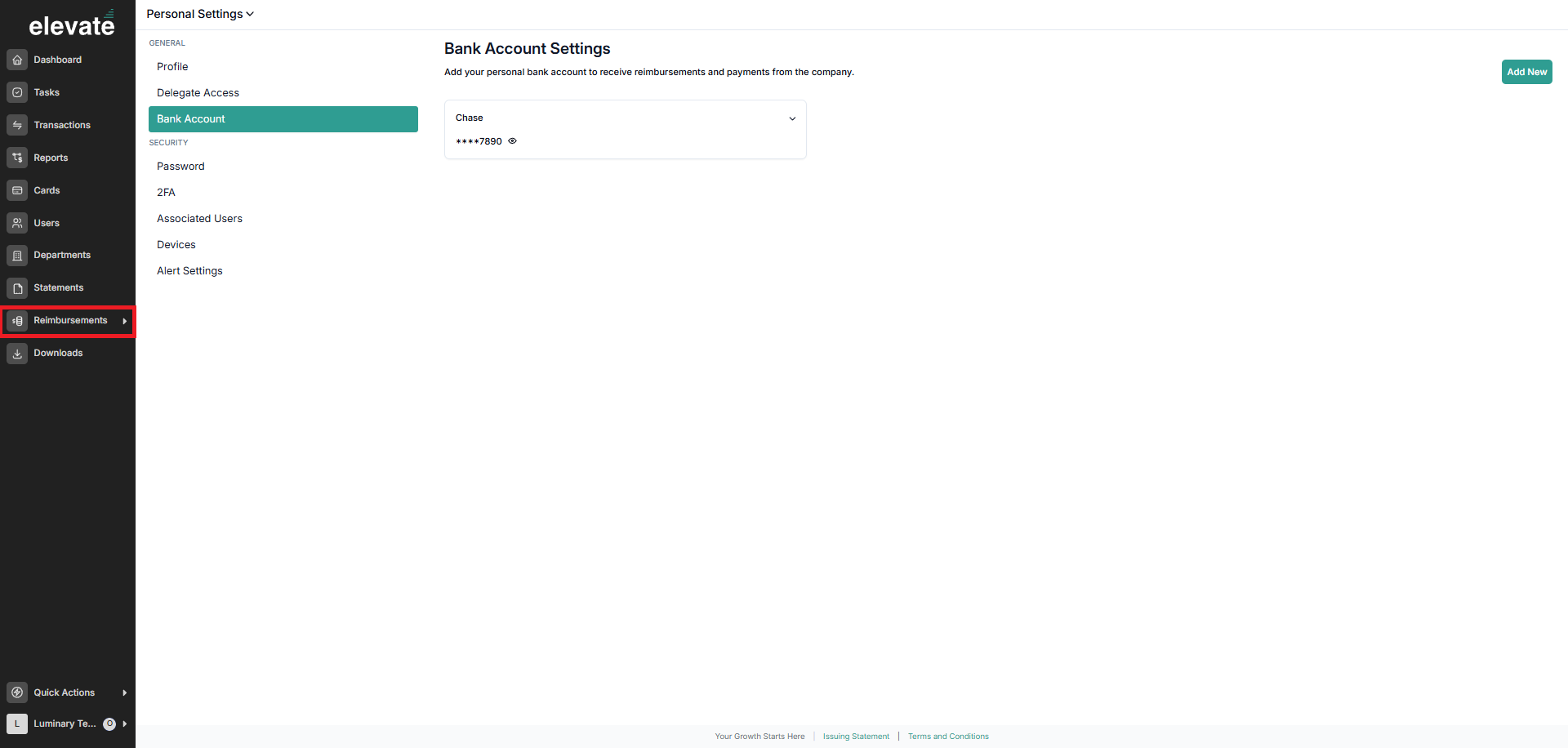Open the Dashboard home icon

click(17, 60)
